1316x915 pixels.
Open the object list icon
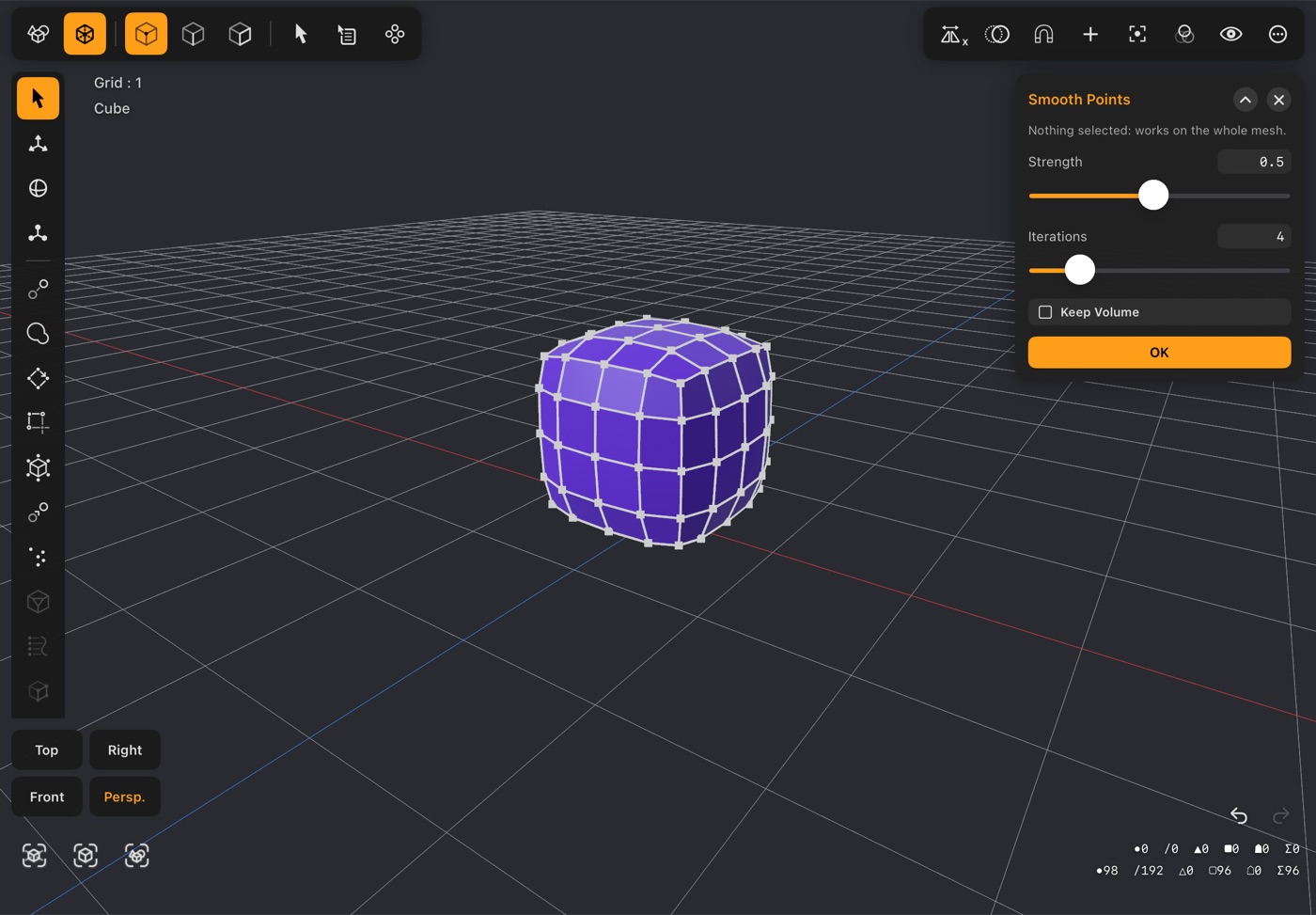pos(347,35)
